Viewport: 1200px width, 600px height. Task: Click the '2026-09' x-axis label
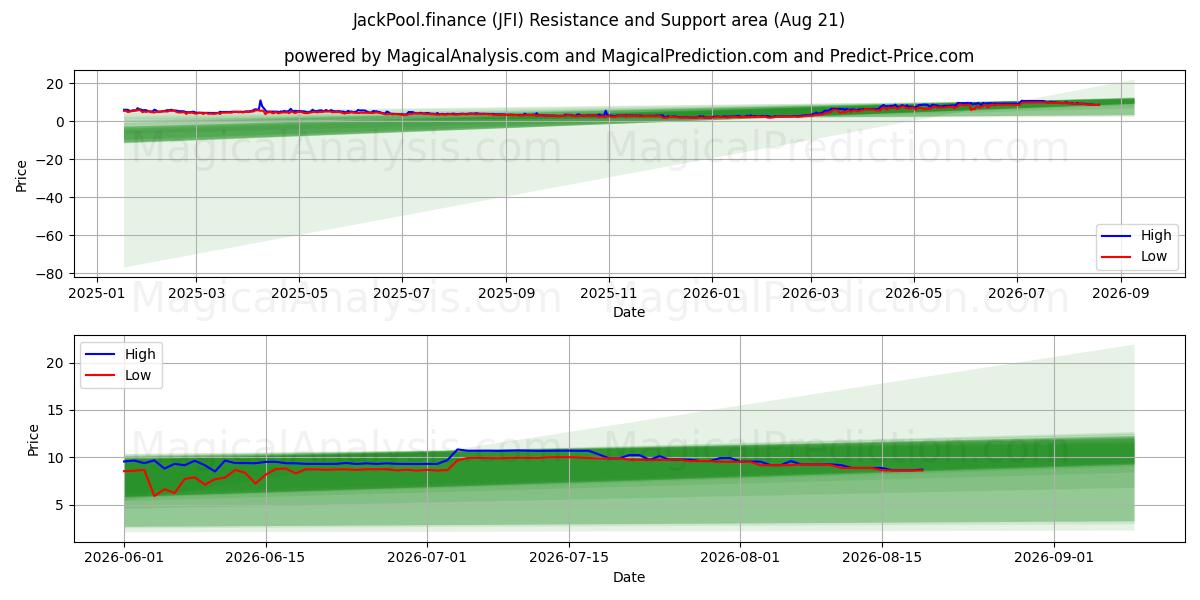tap(1121, 293)
